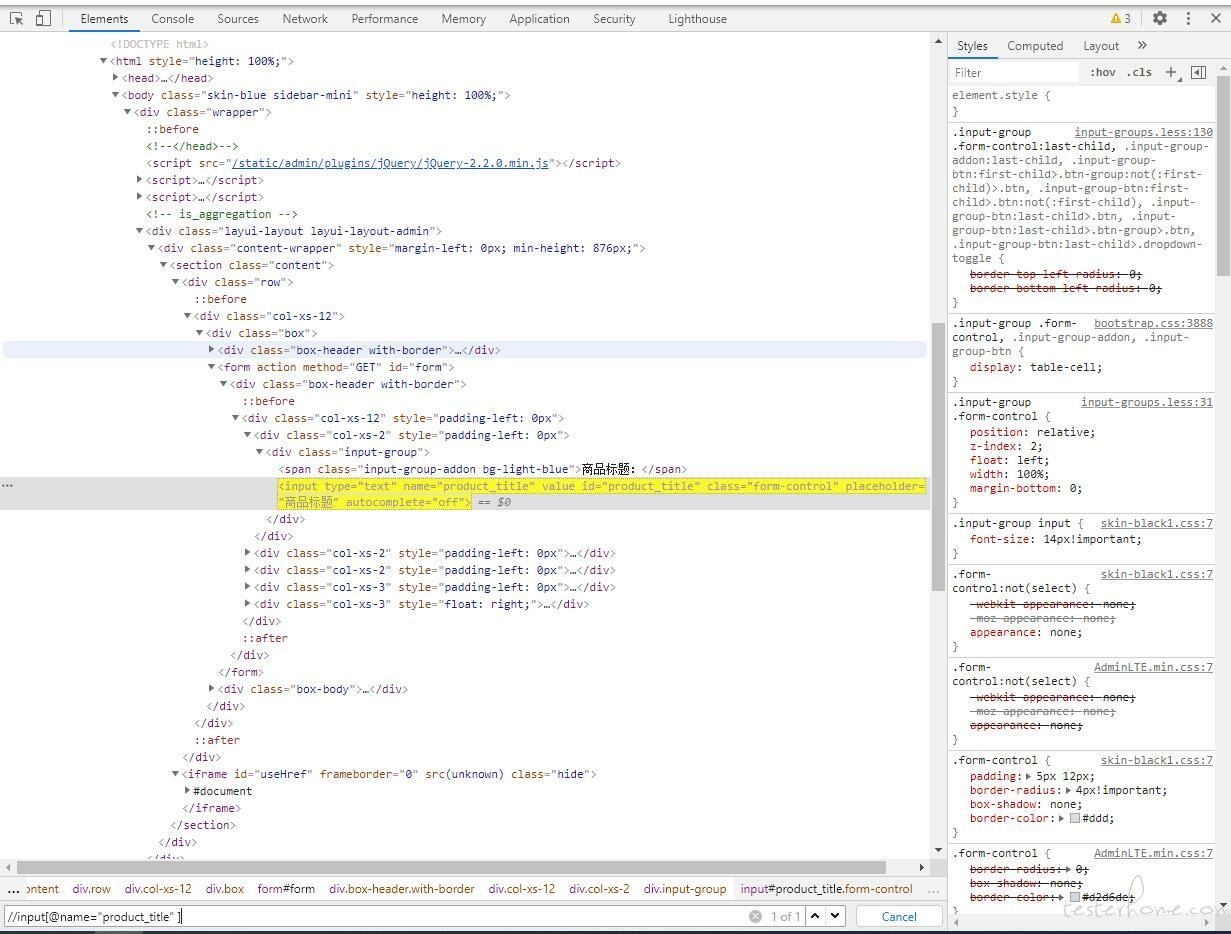Select div.row in breadcrumb bar
The height and width of the screenshot is (934, 1231).
[91, 889]
